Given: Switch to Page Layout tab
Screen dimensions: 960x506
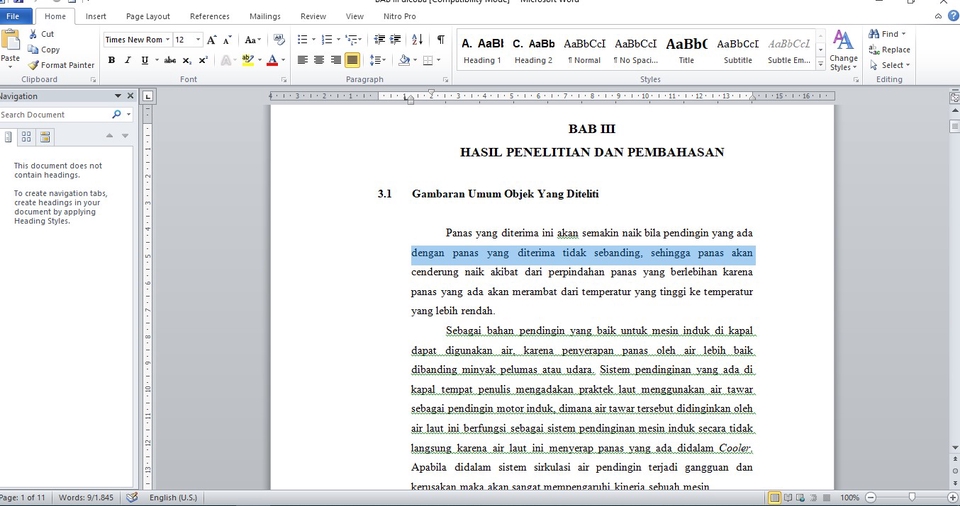Looking at the screenshot, I should click(x=148, y=17).
